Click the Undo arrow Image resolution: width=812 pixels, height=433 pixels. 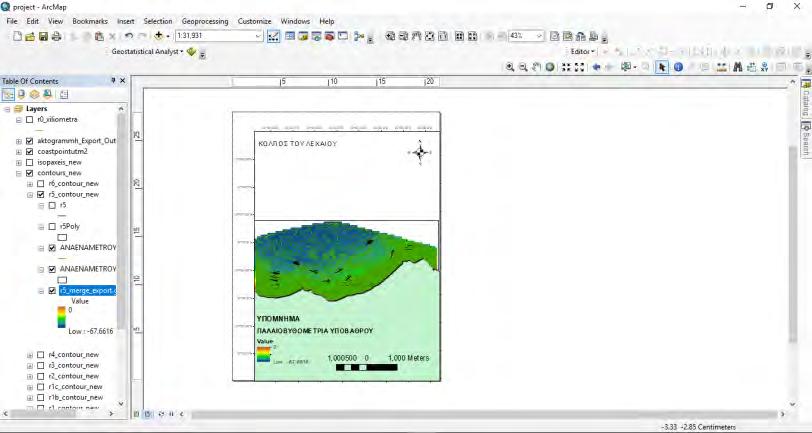(129, 36)
